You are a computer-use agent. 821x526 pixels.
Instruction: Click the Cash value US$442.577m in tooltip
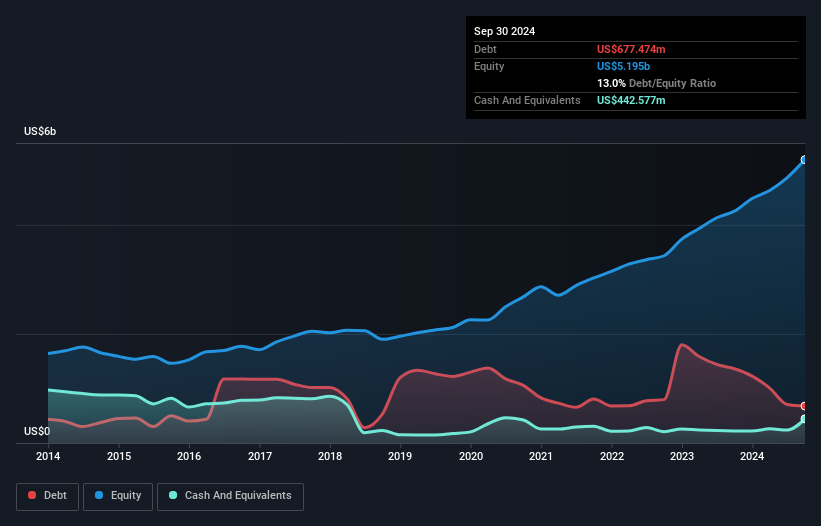click(x=631, y=100)
